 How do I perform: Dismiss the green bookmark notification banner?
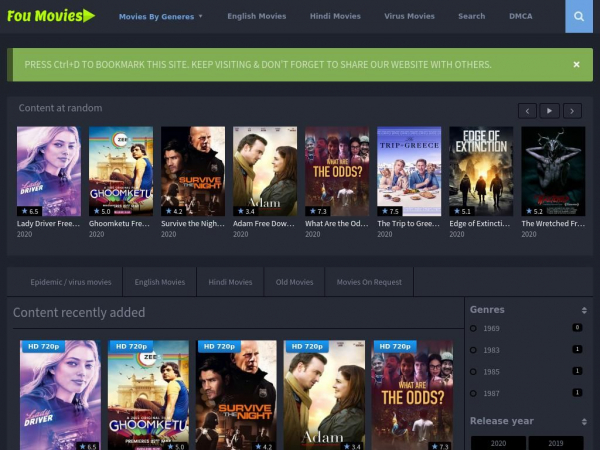576,64
